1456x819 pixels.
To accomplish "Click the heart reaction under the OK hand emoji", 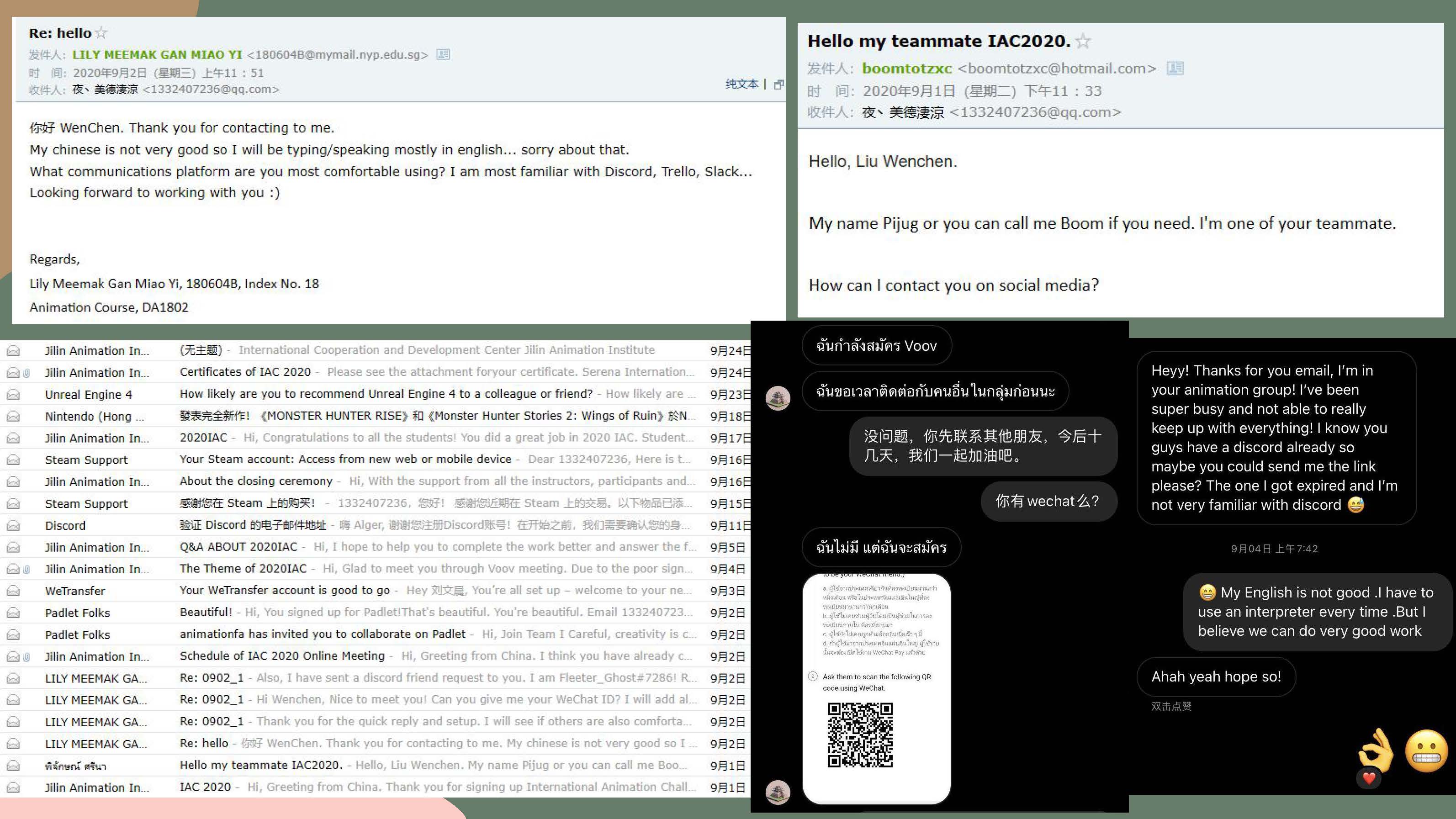I will pos(1369,778).
